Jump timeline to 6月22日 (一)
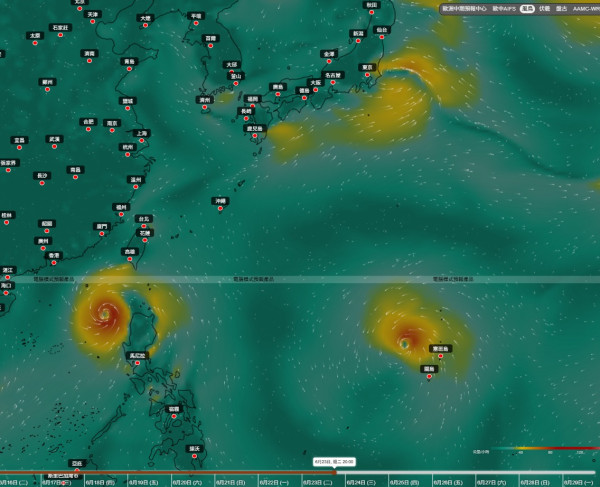600x487 pixels. click(274, 482)
